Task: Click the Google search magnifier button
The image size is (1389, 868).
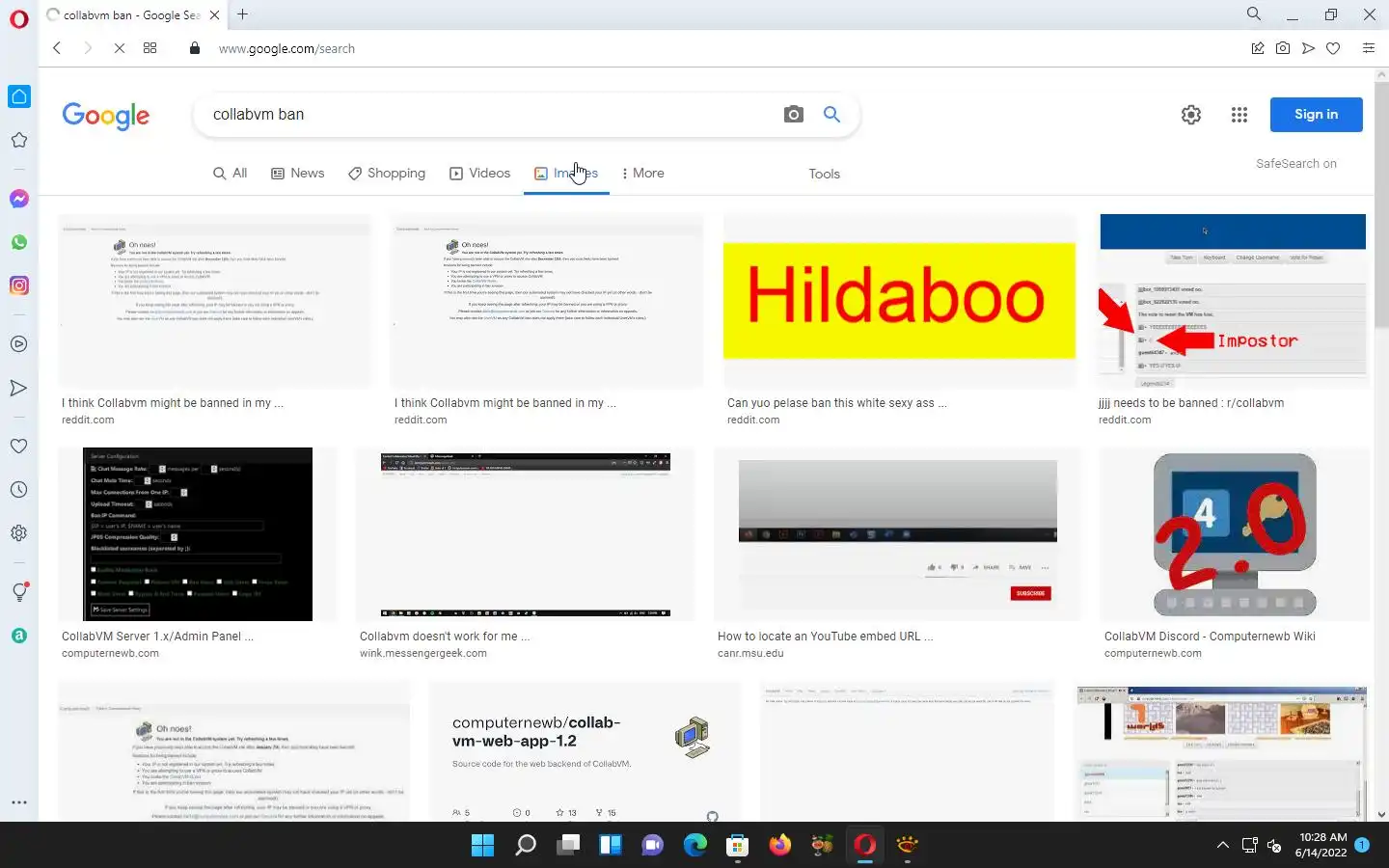Action: click(x=831, y=115)
